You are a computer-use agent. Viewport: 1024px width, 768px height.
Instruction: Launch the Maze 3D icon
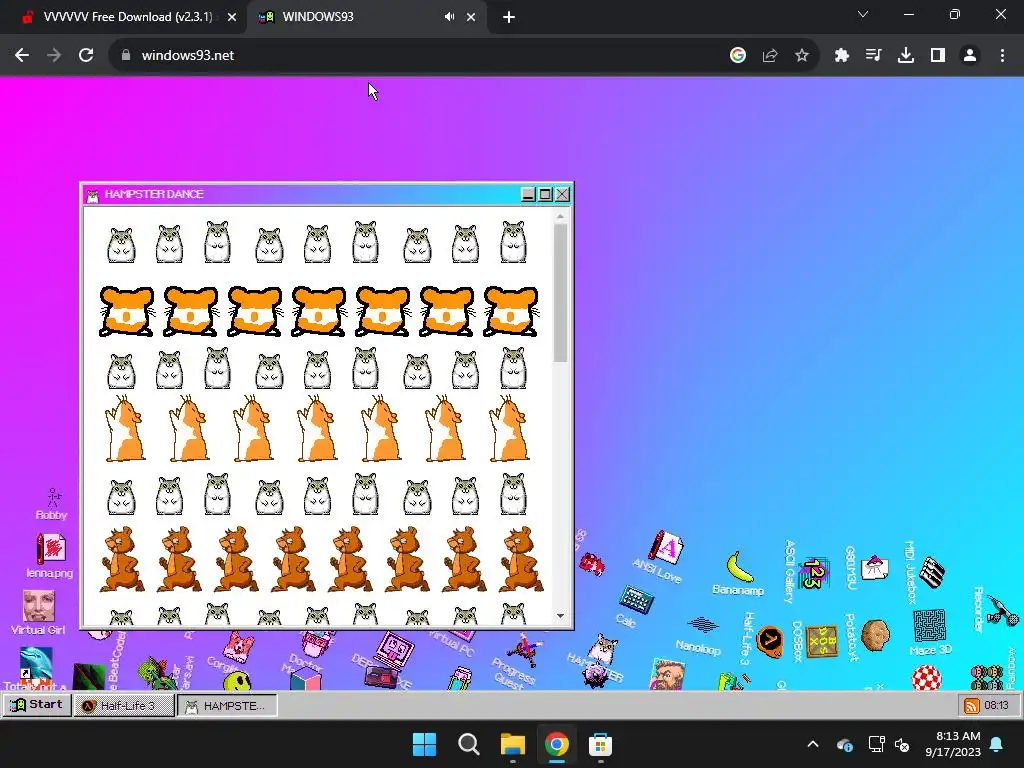[929, 626]
